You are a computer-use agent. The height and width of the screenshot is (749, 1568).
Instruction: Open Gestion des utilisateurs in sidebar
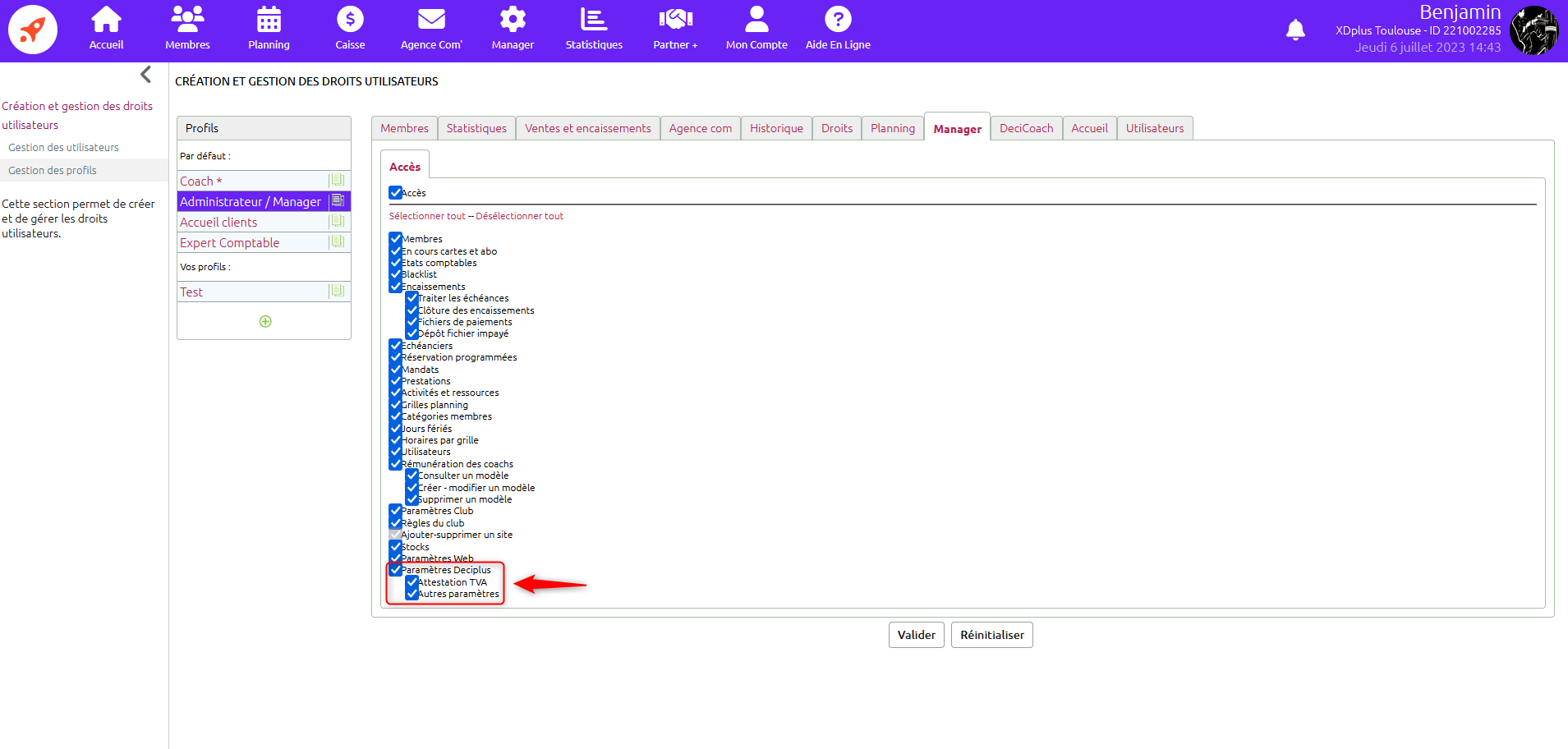tap(63, 148)
